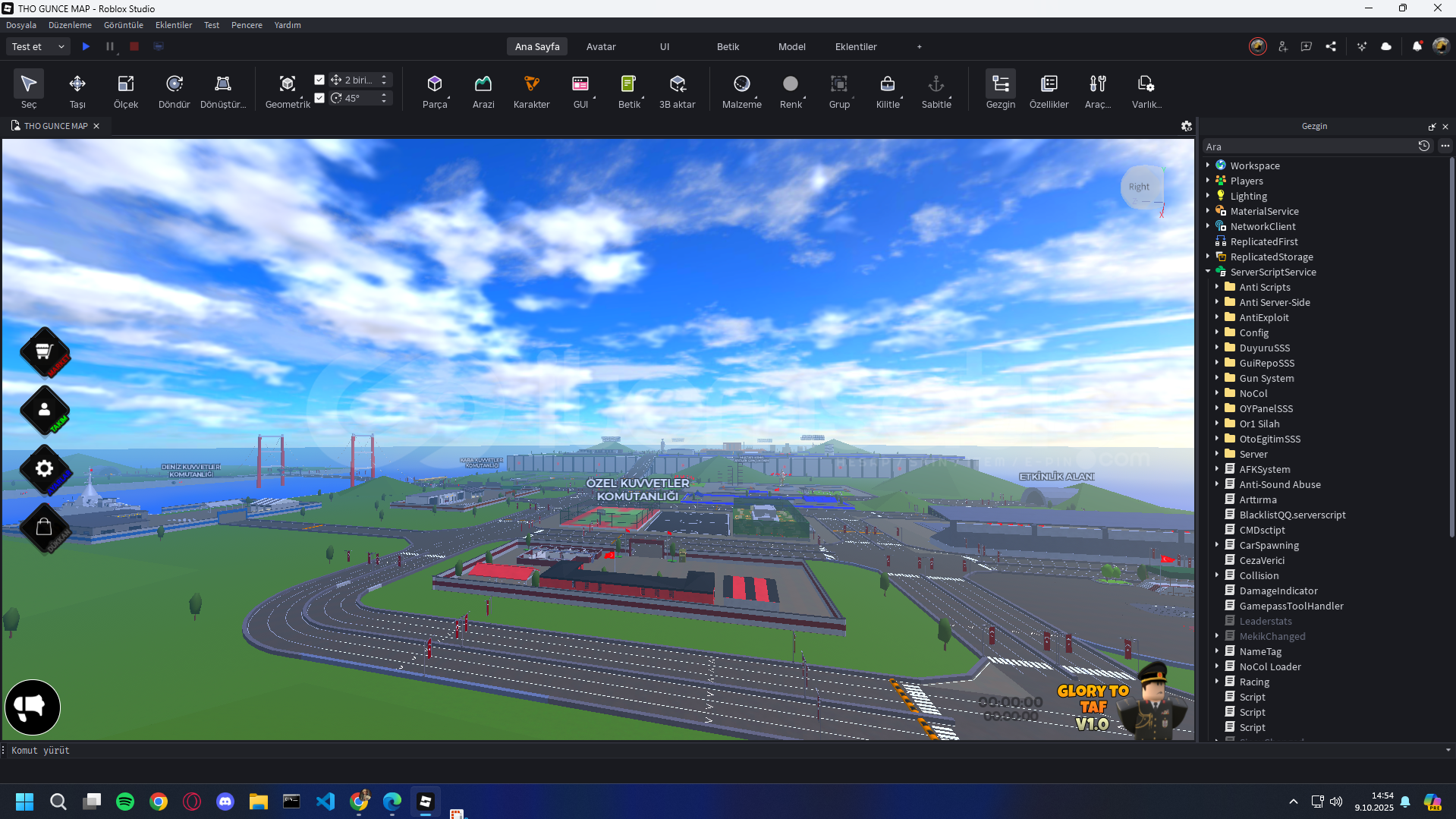Select the Players service in explorer

tap(1247, 181)
